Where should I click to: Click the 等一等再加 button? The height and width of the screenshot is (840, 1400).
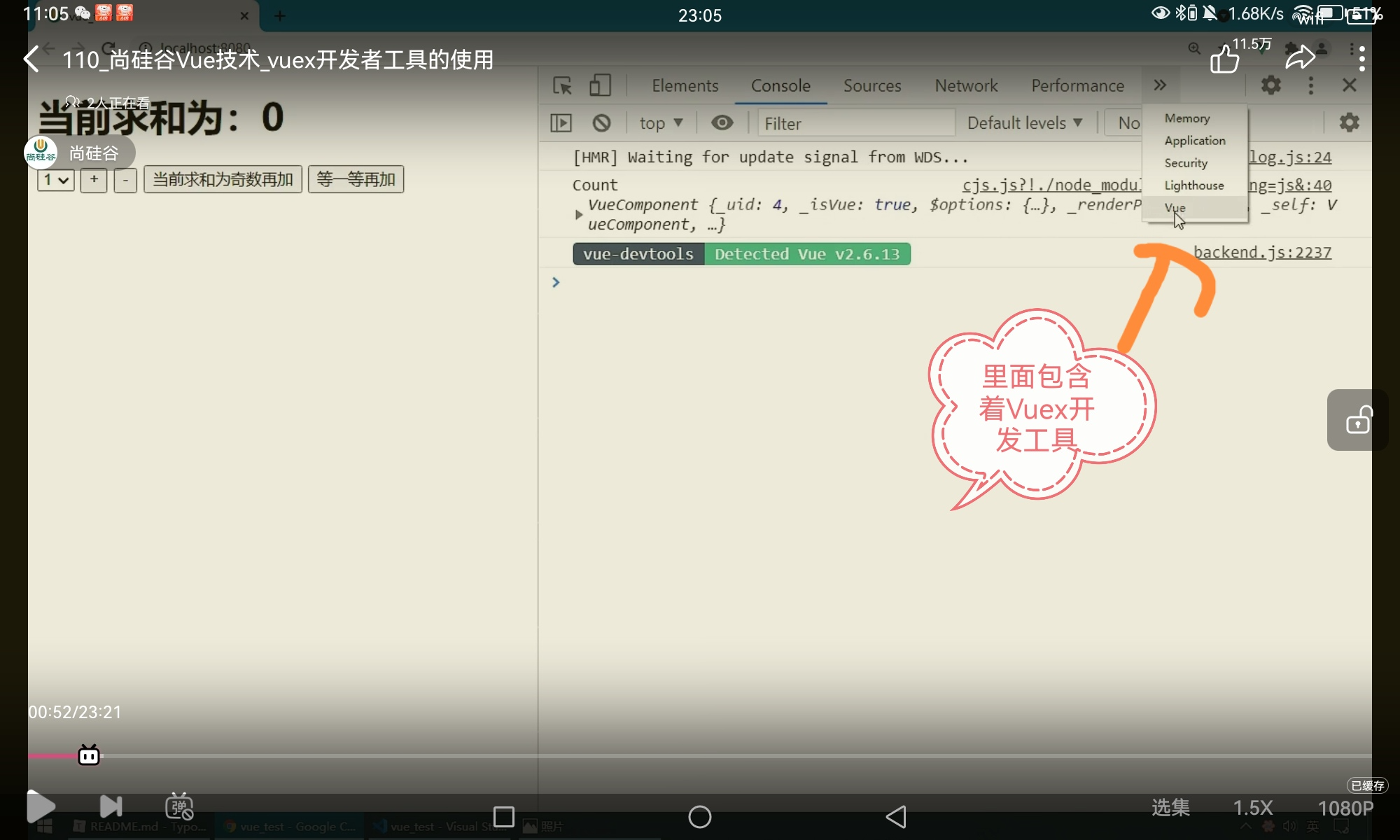pos(356,179)
